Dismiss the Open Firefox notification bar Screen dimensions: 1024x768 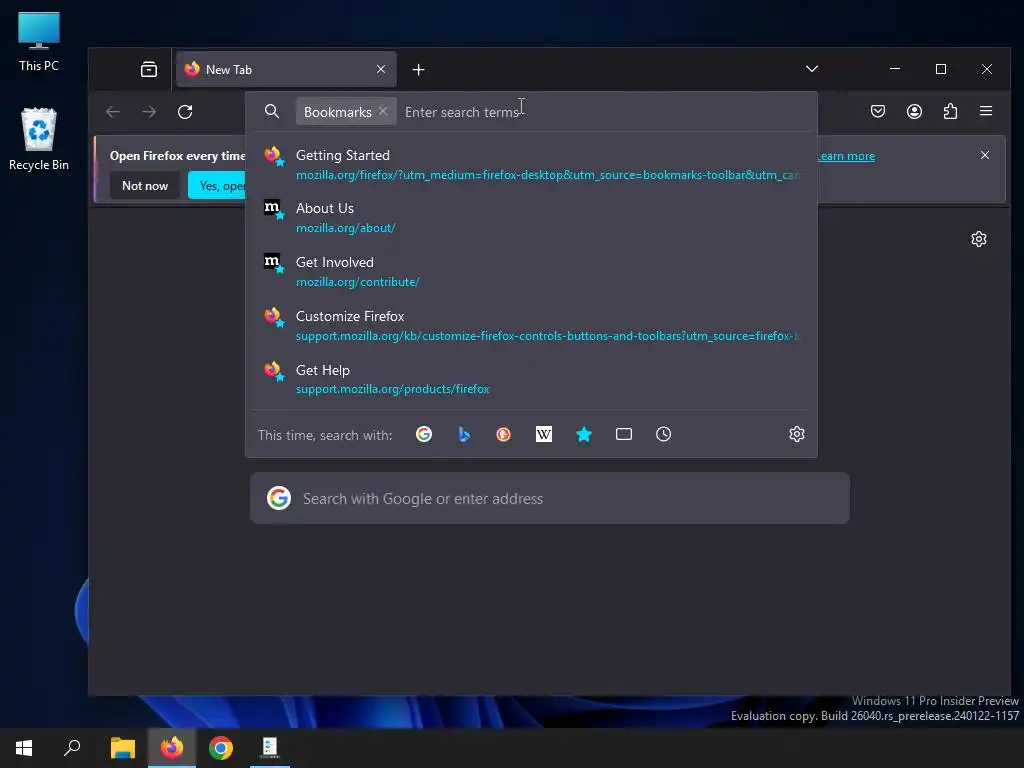coord(985,155)
